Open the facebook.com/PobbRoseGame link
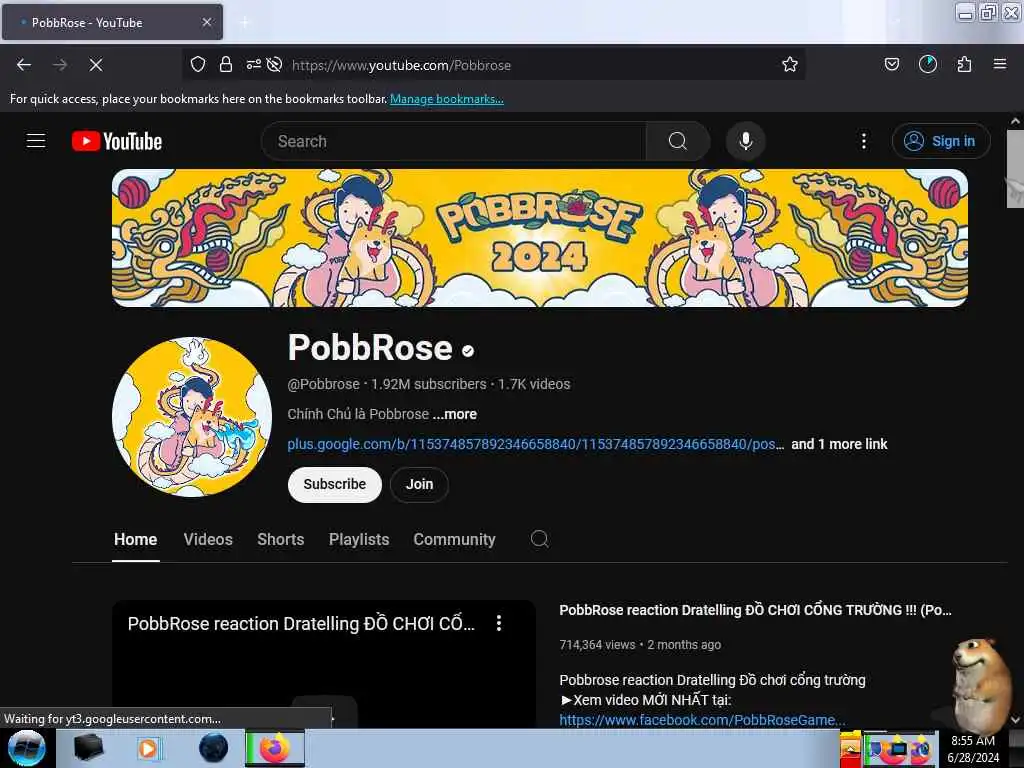 702,720
